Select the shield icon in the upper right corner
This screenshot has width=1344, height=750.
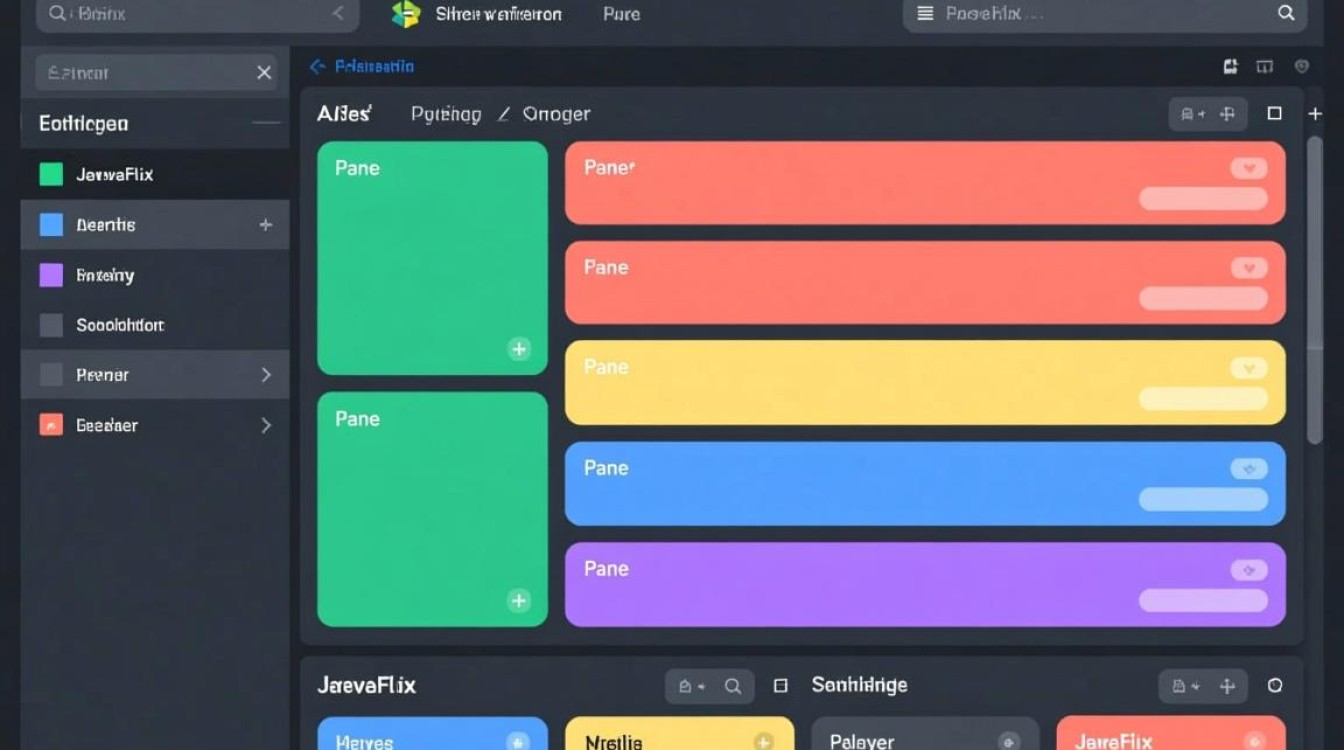click(1301, 66)
